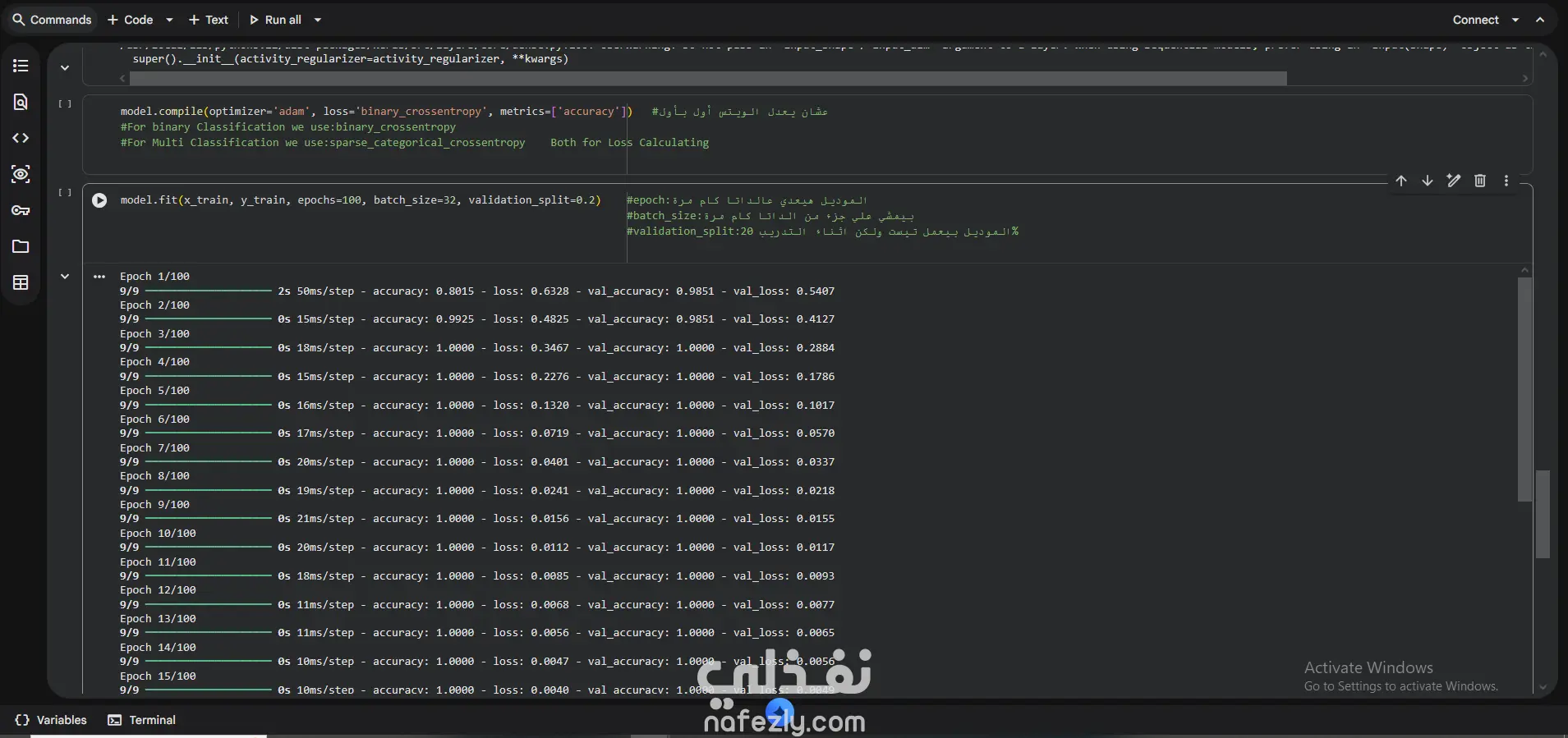Open the Run all options dropdown
Image resolution: width=1568 pixels, height=738 pixels.
(318, 20)
